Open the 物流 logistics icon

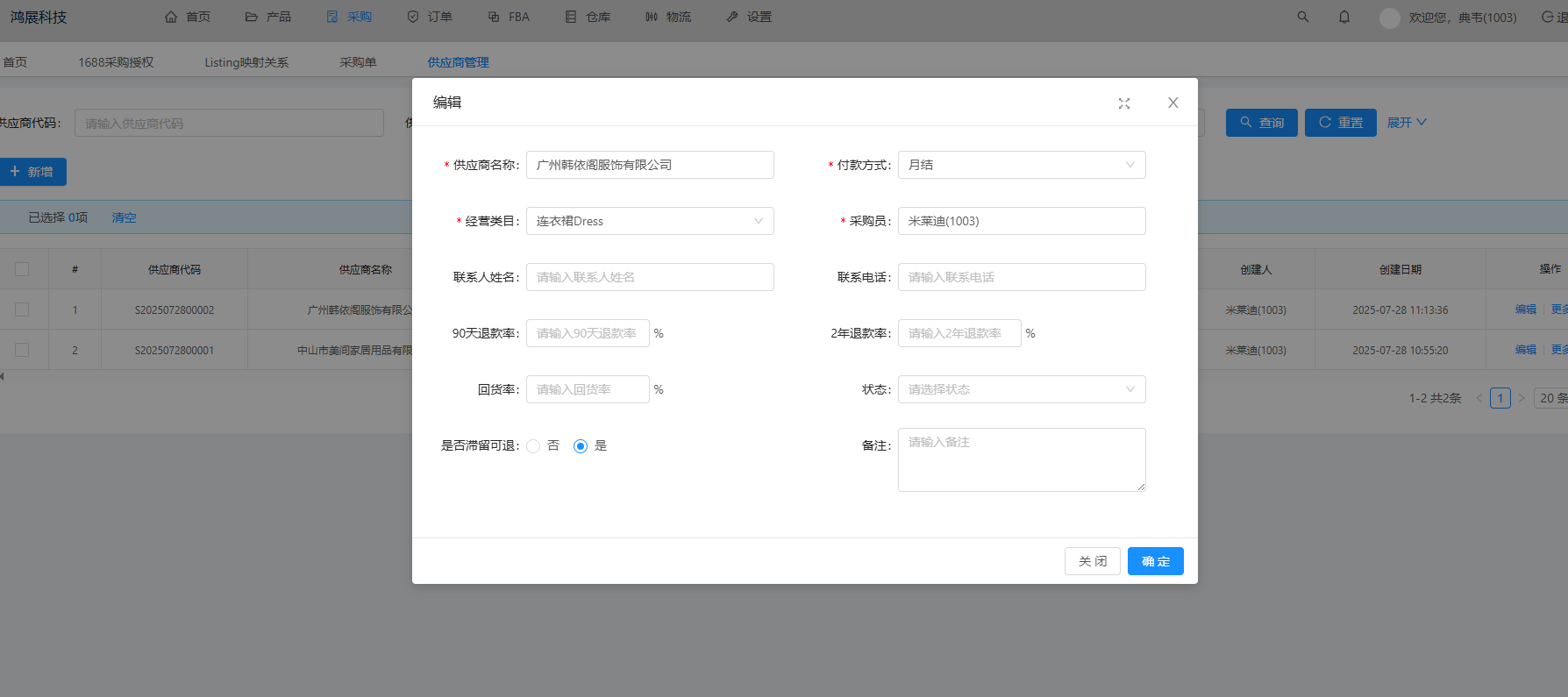click(652, 17)
